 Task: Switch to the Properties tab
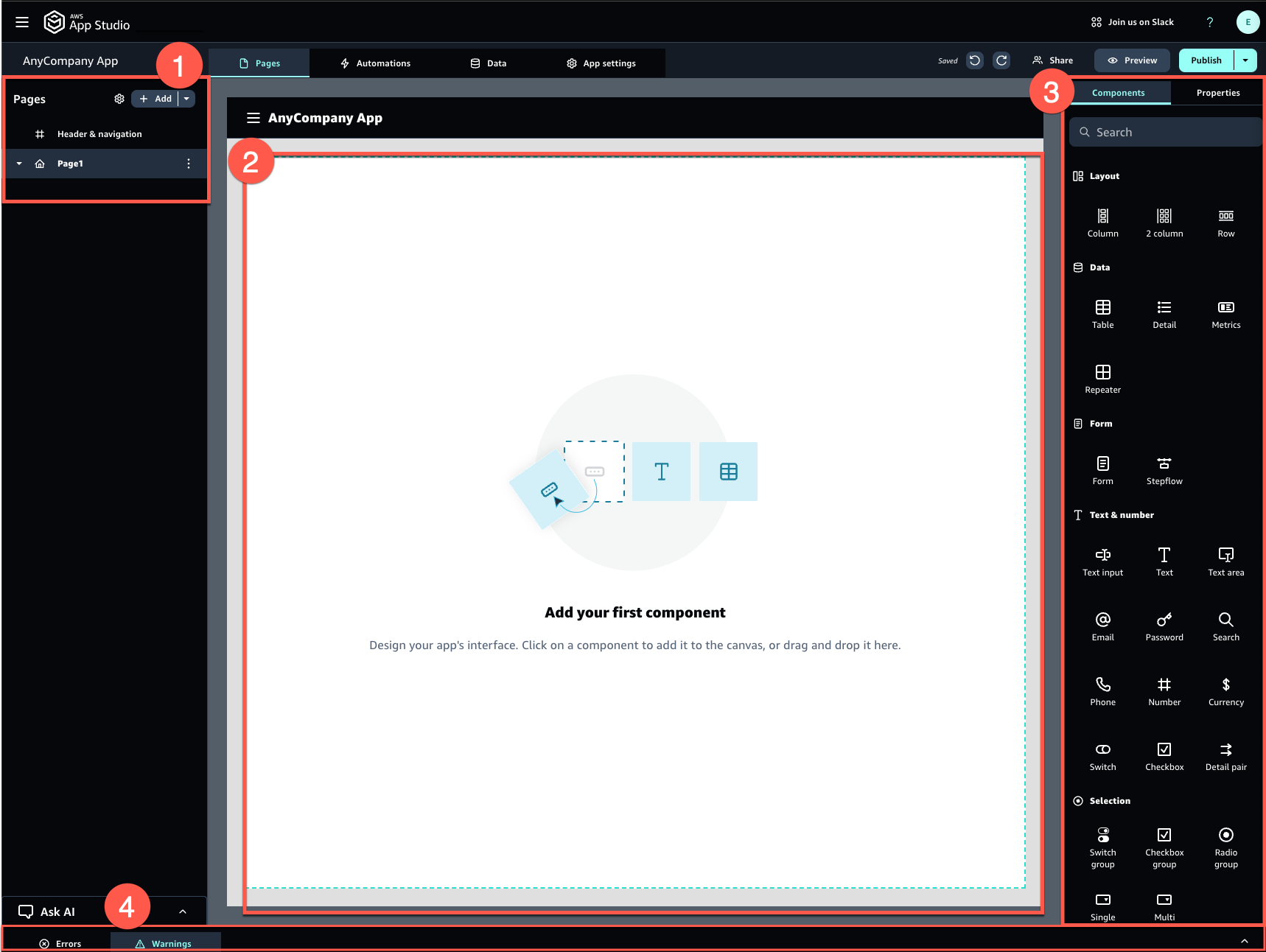tap(1217, 92)
